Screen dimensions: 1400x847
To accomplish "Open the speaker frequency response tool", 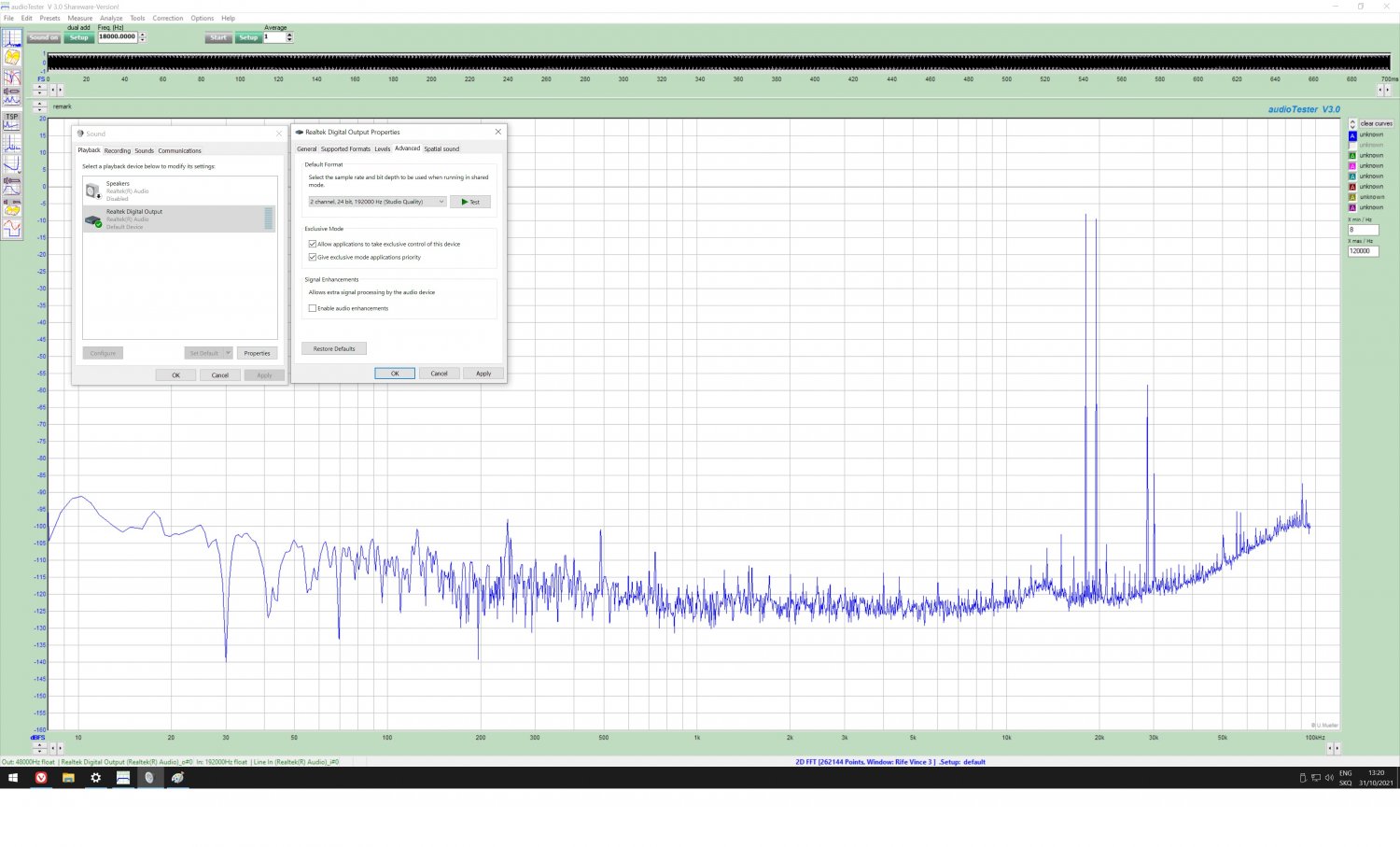I will 12,186.
